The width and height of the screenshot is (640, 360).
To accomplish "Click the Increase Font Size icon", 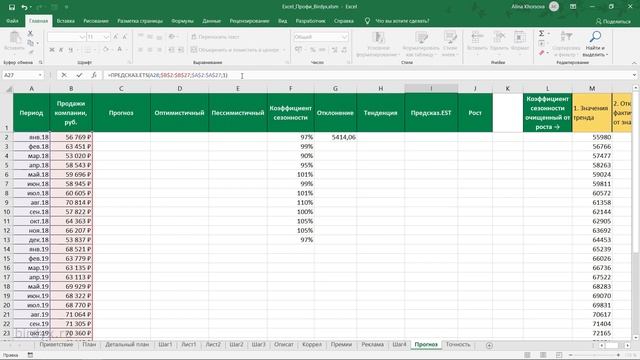I will point(116,37).
